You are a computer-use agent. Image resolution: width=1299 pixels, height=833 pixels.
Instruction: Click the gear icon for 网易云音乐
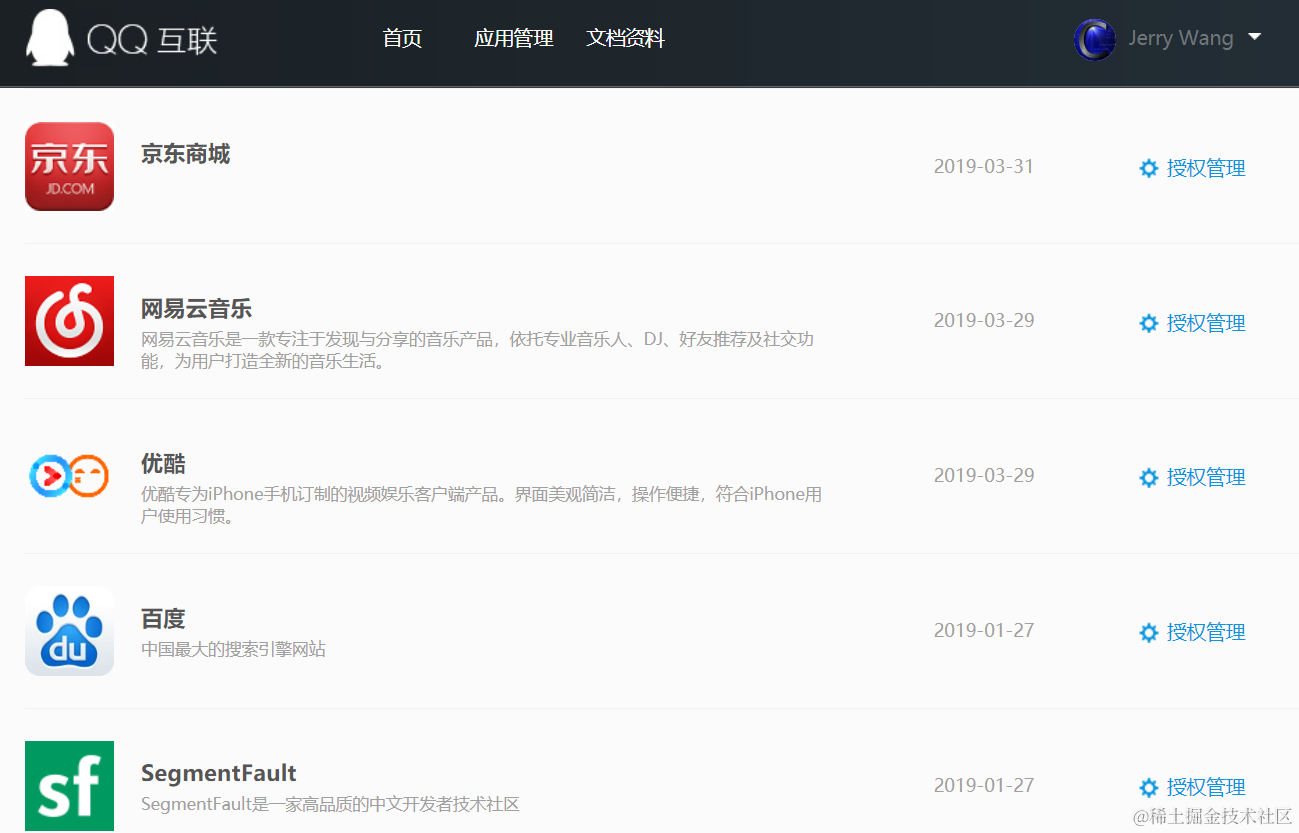coord(1149,323)
